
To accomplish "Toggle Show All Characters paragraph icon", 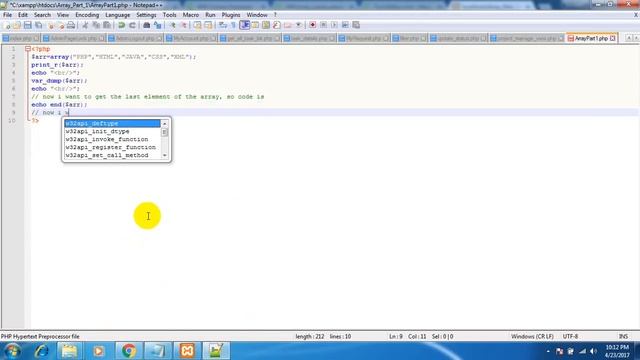I will coord(233,25).
